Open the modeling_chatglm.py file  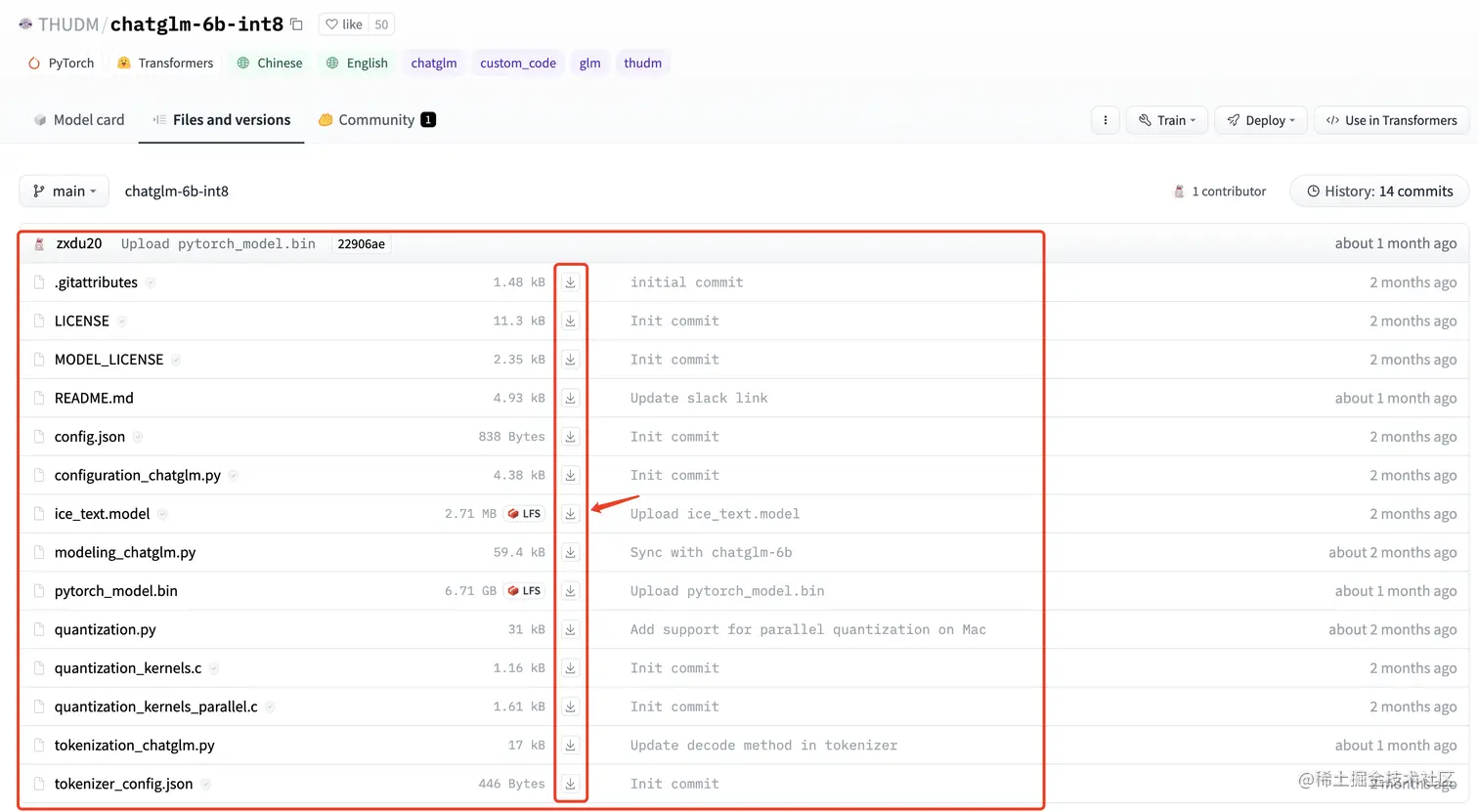tap(125, 552)
